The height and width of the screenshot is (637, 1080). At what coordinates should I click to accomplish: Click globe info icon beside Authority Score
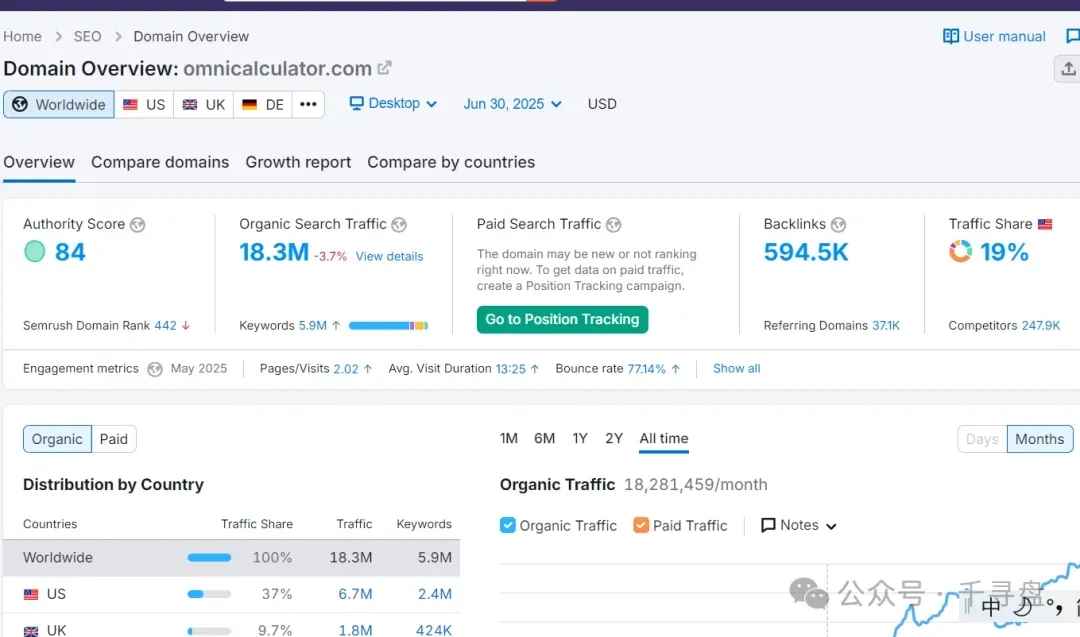(138, 224)
